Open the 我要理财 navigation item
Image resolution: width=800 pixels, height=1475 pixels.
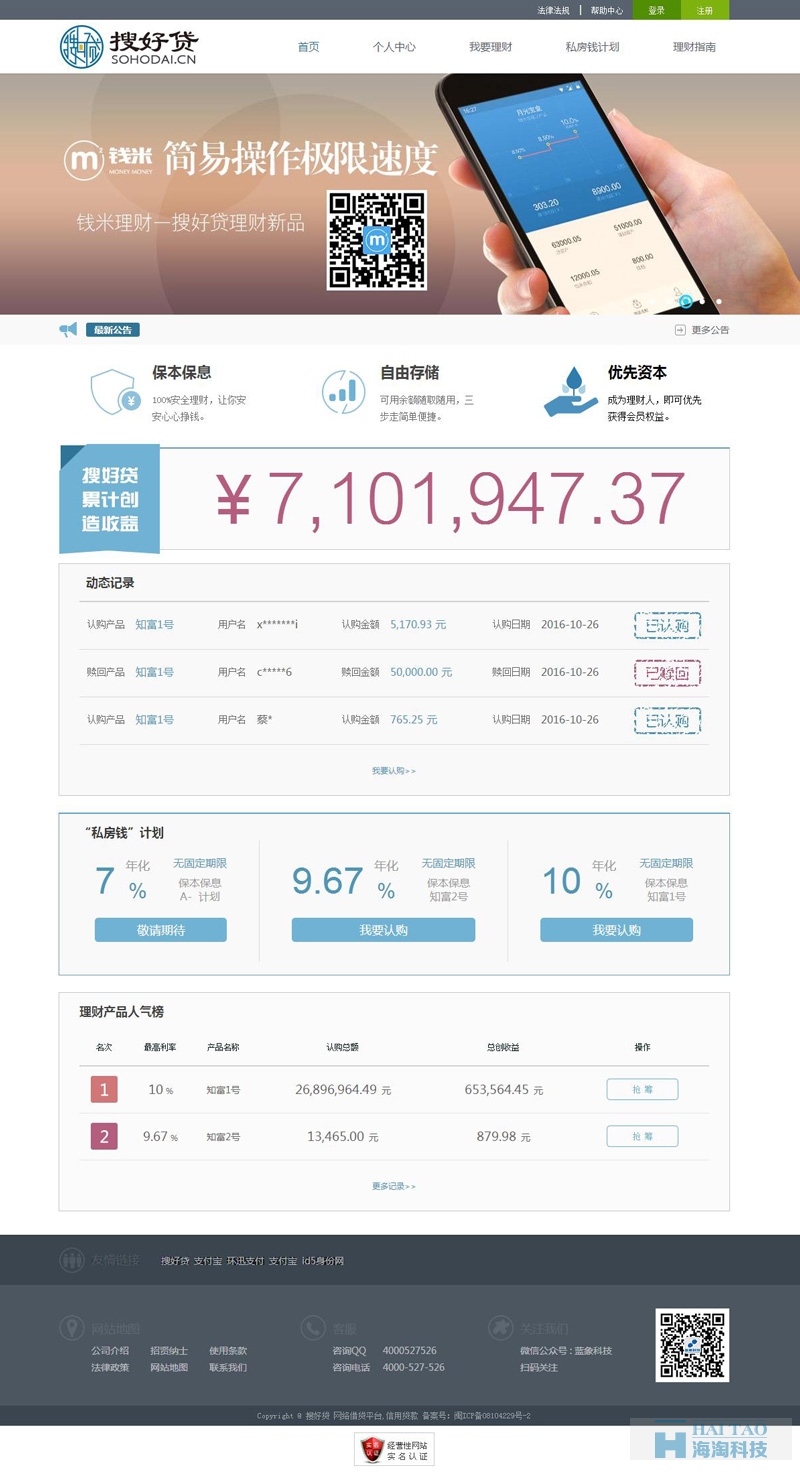(491, 47)
